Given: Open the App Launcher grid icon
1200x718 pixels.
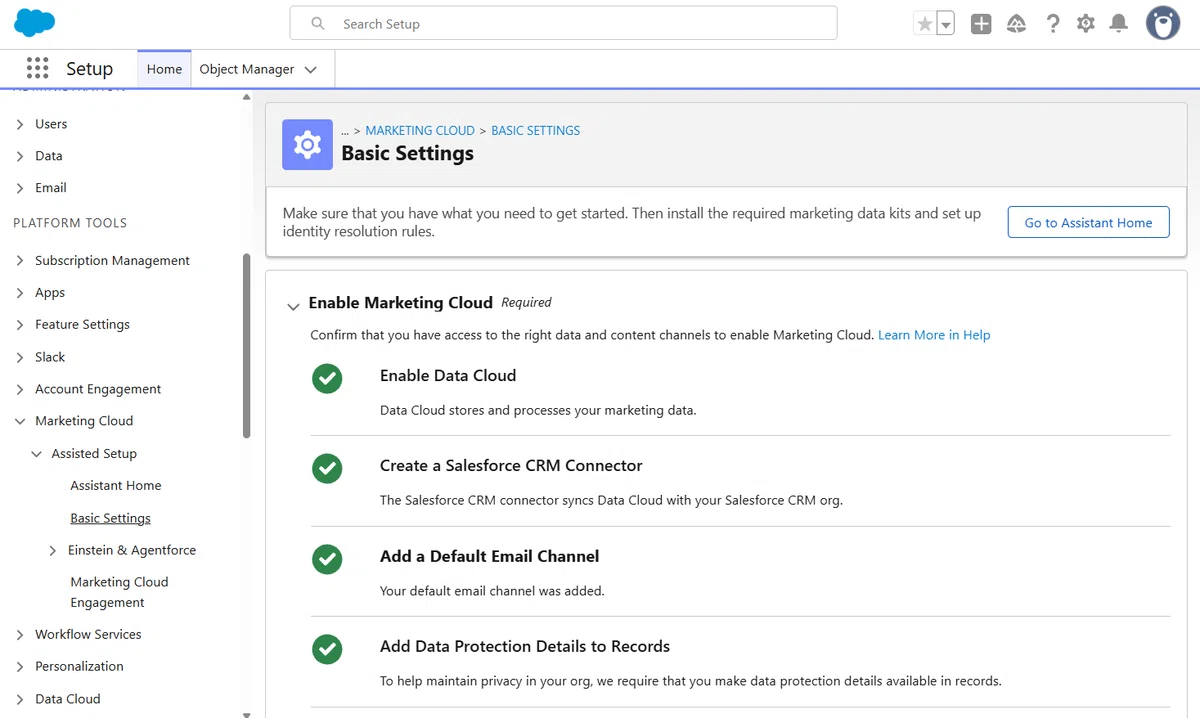Looking at the screenshot, I should [37, 68].
